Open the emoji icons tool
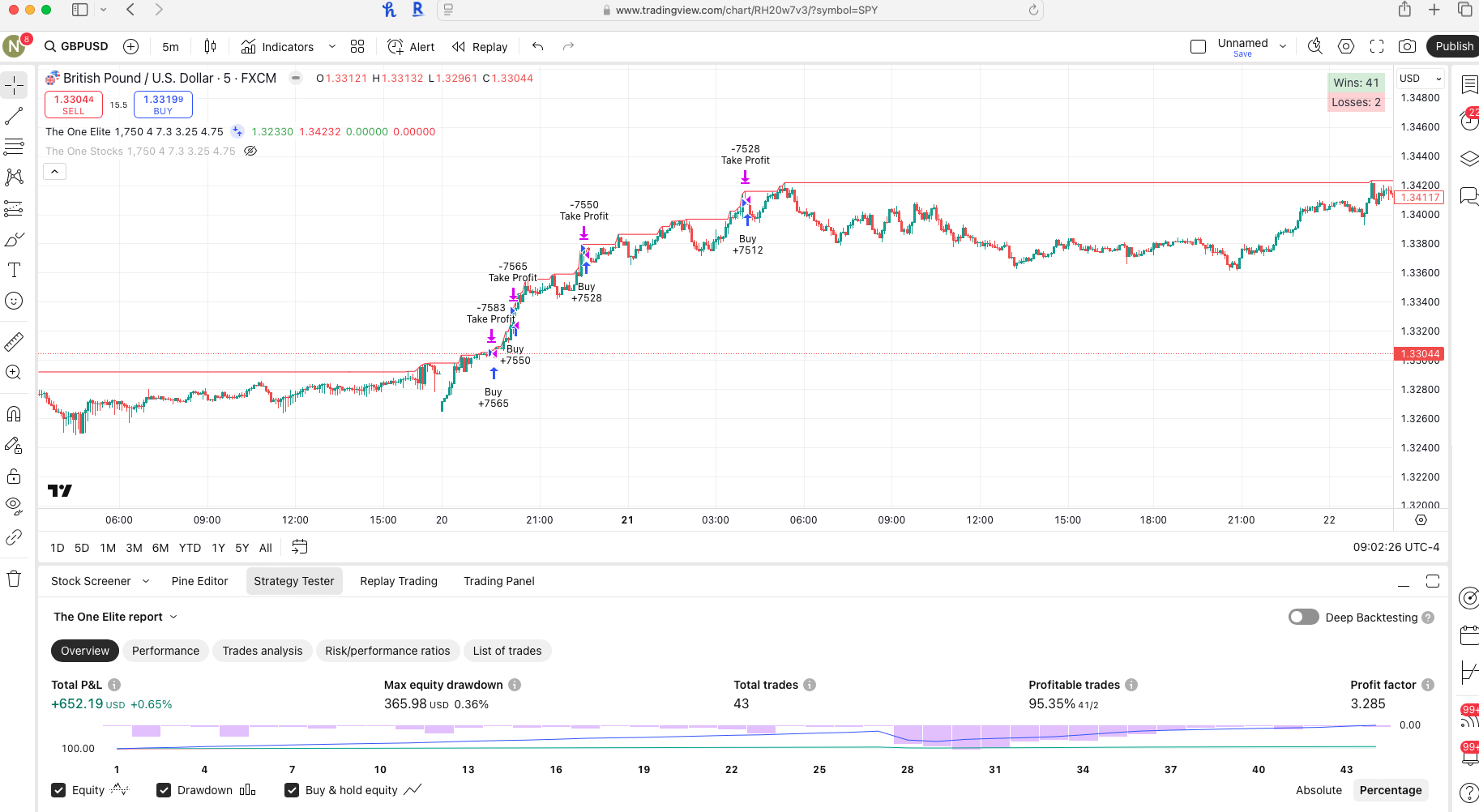The width and height of the screenshot is (1479, 812). click(14, 301)
